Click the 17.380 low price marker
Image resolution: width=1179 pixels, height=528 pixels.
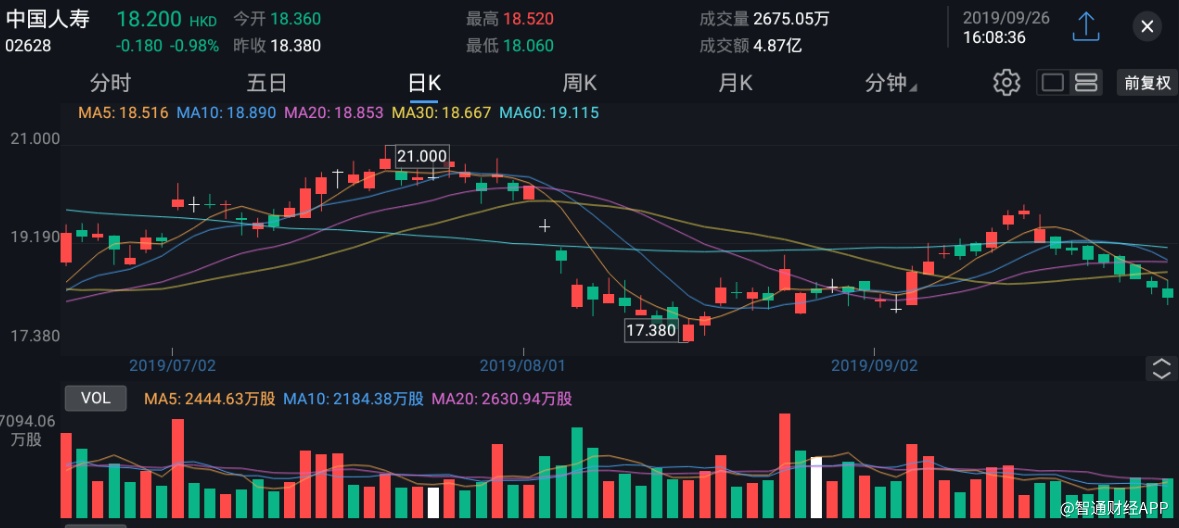click(x=652, y=330)
